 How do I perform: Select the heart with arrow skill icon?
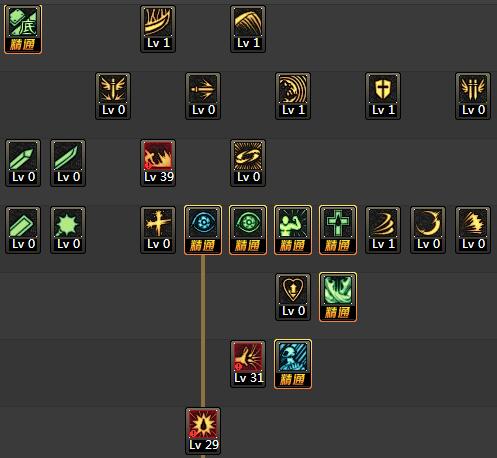coord(293,297)
